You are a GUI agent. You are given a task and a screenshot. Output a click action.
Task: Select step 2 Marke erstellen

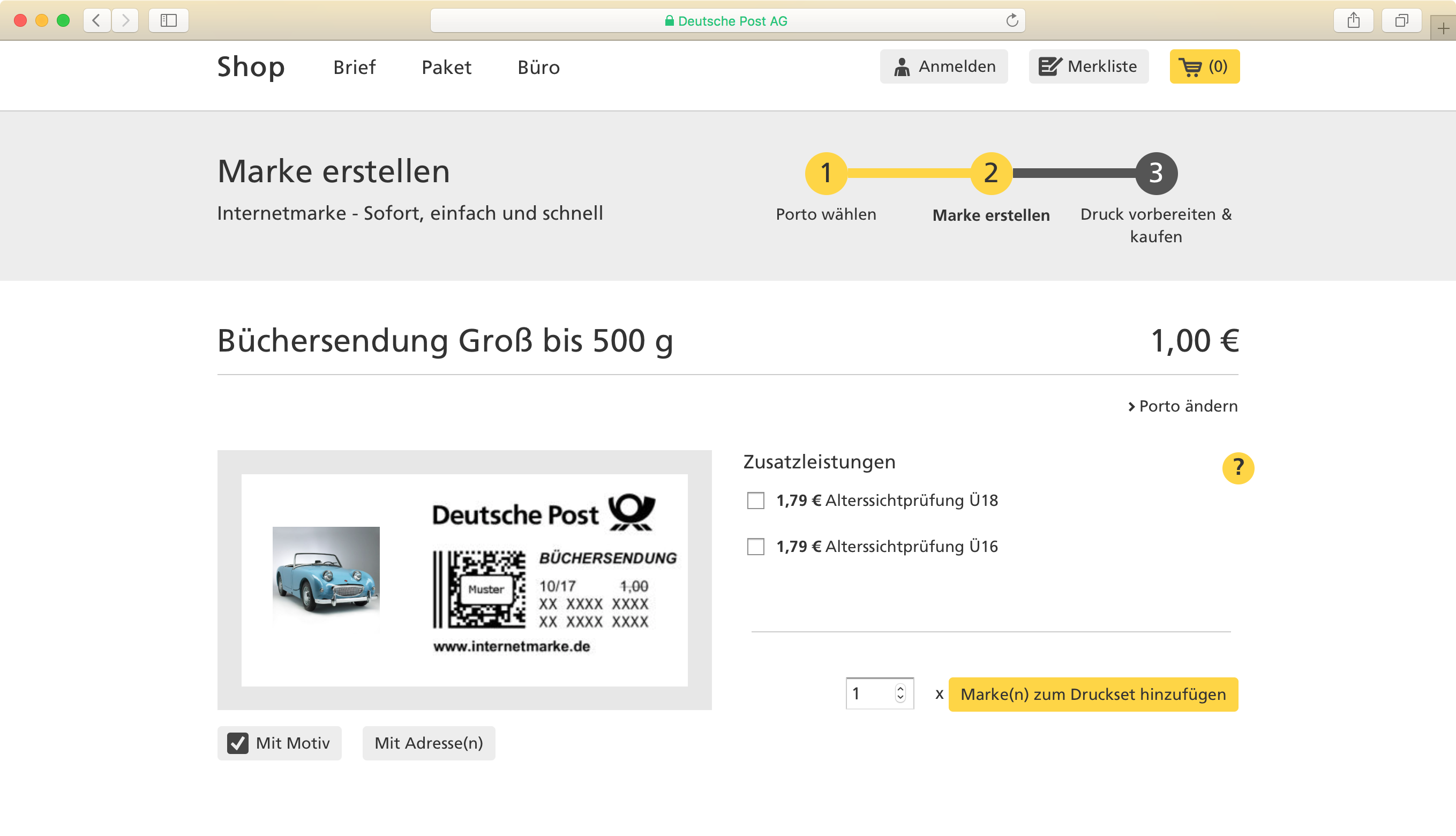pos(991,173)
